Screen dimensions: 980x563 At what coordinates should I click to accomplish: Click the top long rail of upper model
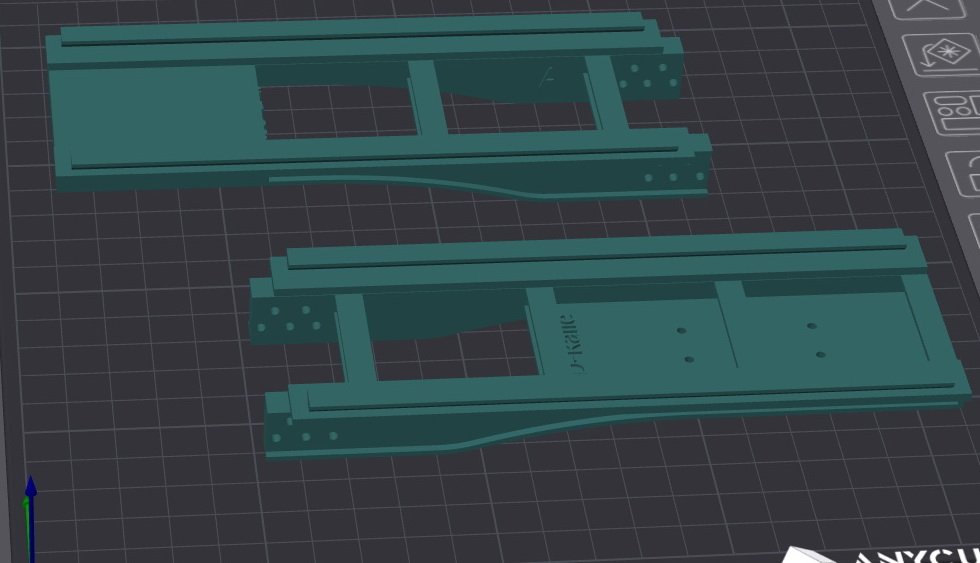pyautogui.click(x=350, y=30)
